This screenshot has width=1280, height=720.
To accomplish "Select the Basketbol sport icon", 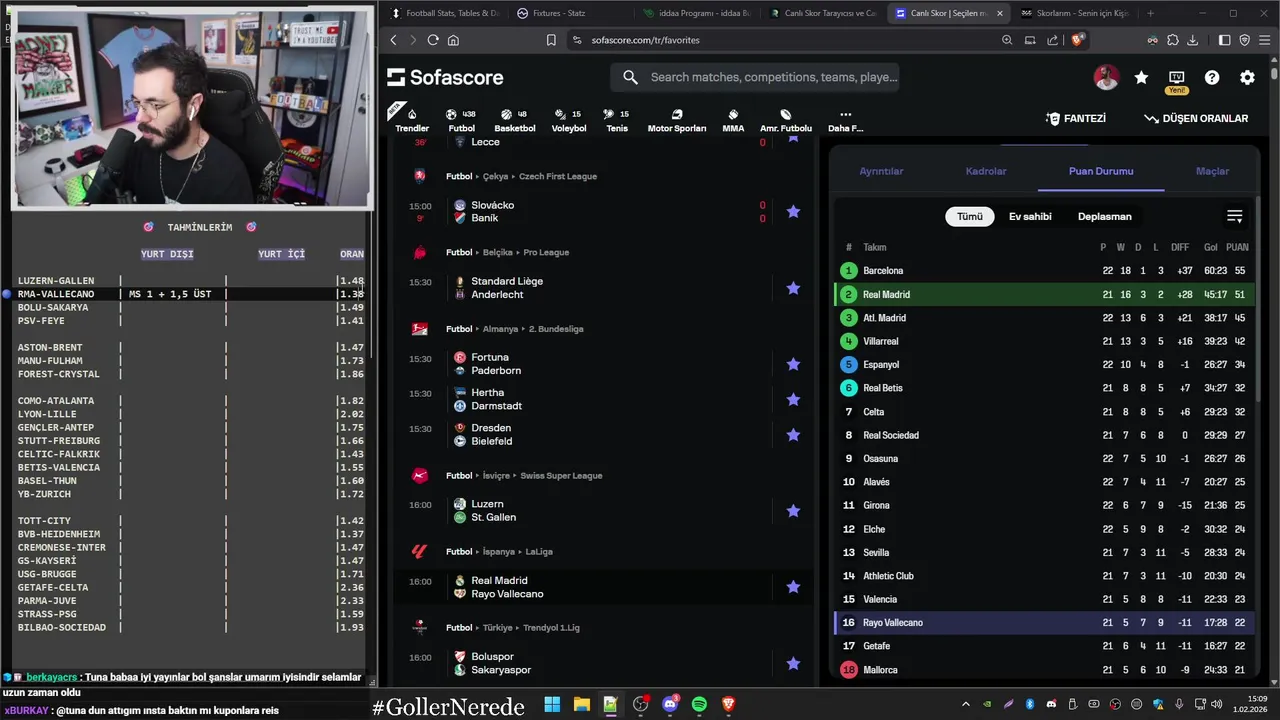I will [x=515, y=120].
